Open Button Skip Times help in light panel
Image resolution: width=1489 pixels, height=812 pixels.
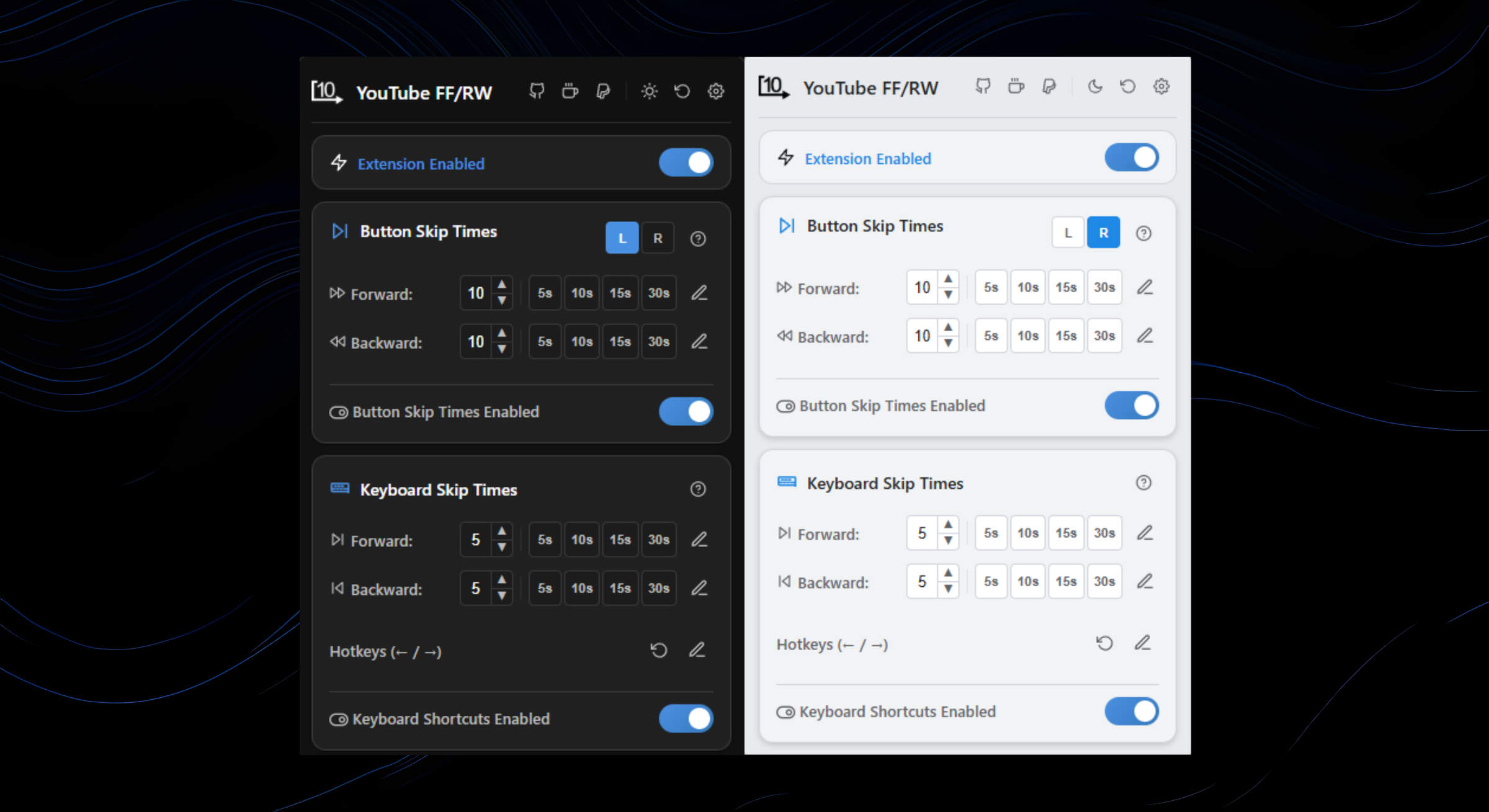pos(1143,233)
